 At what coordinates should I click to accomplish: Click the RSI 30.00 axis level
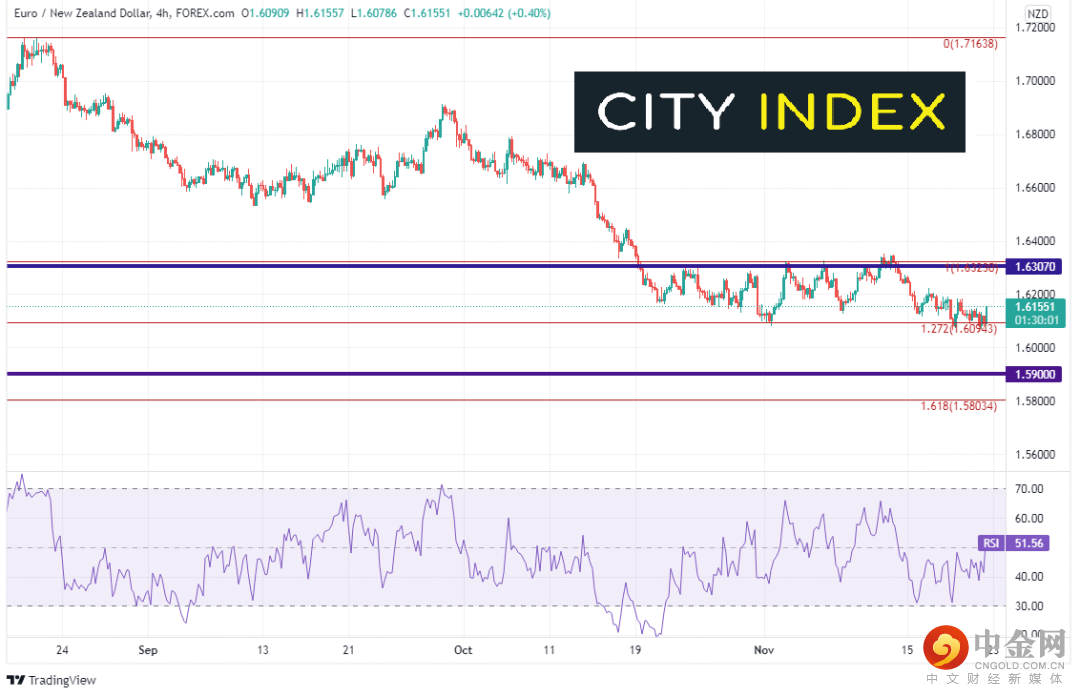[x=1029, y=606]
